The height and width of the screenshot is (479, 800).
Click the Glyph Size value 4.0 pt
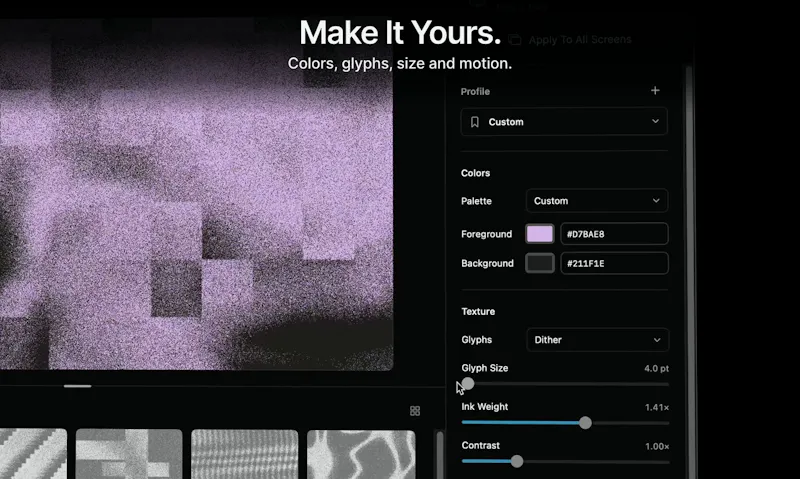click(x=656, y=368)
